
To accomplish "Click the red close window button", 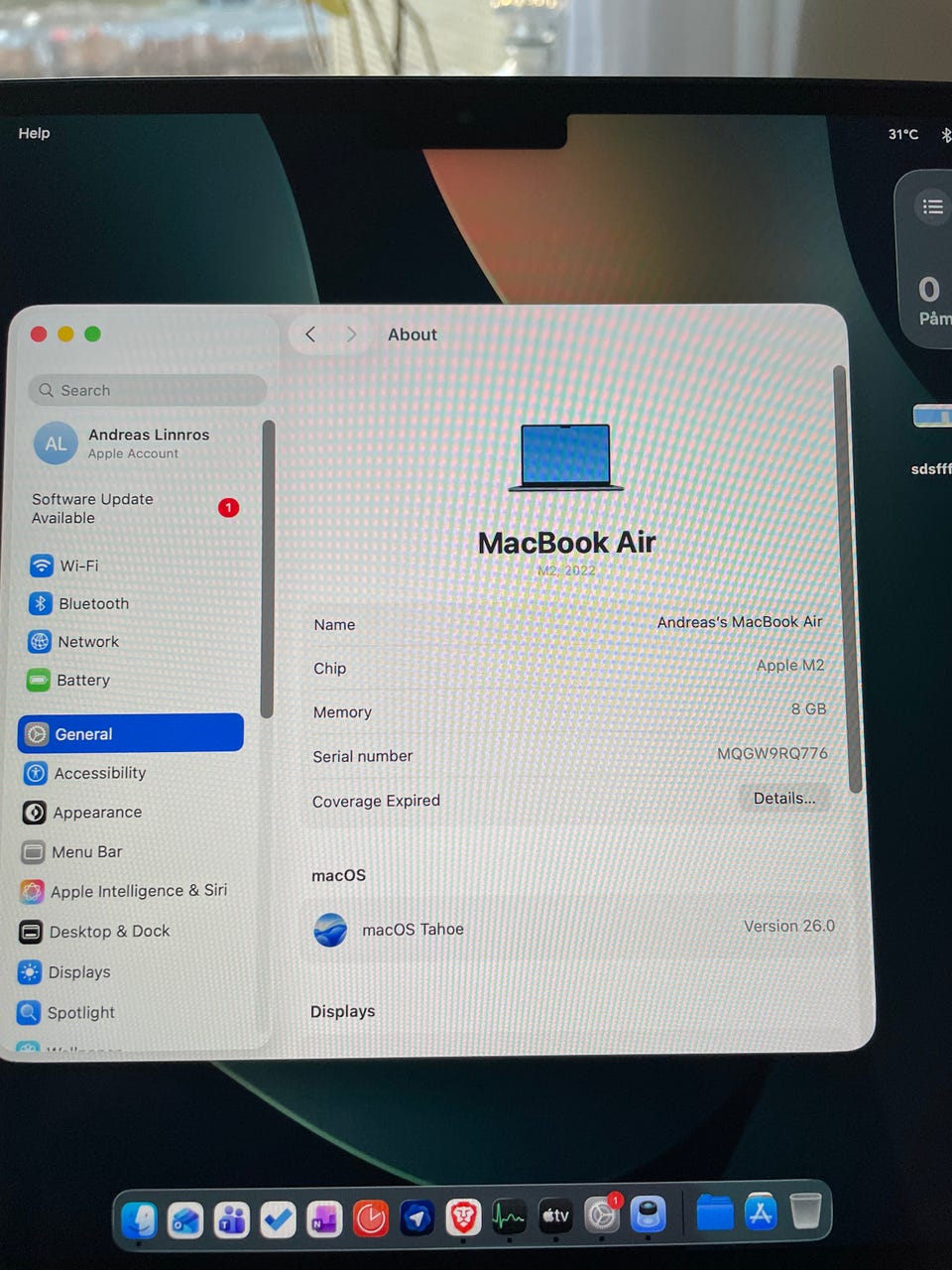I will [39, 334].
